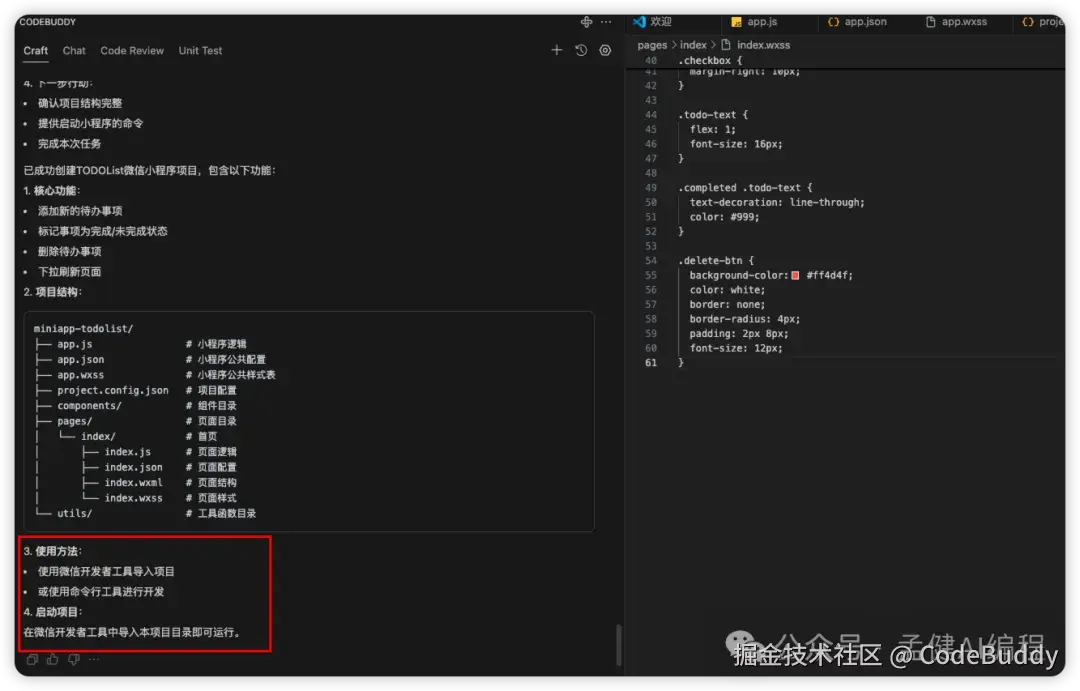
Task: Click the 下拉刷新页面 bullet
Action: click(70, 272)
